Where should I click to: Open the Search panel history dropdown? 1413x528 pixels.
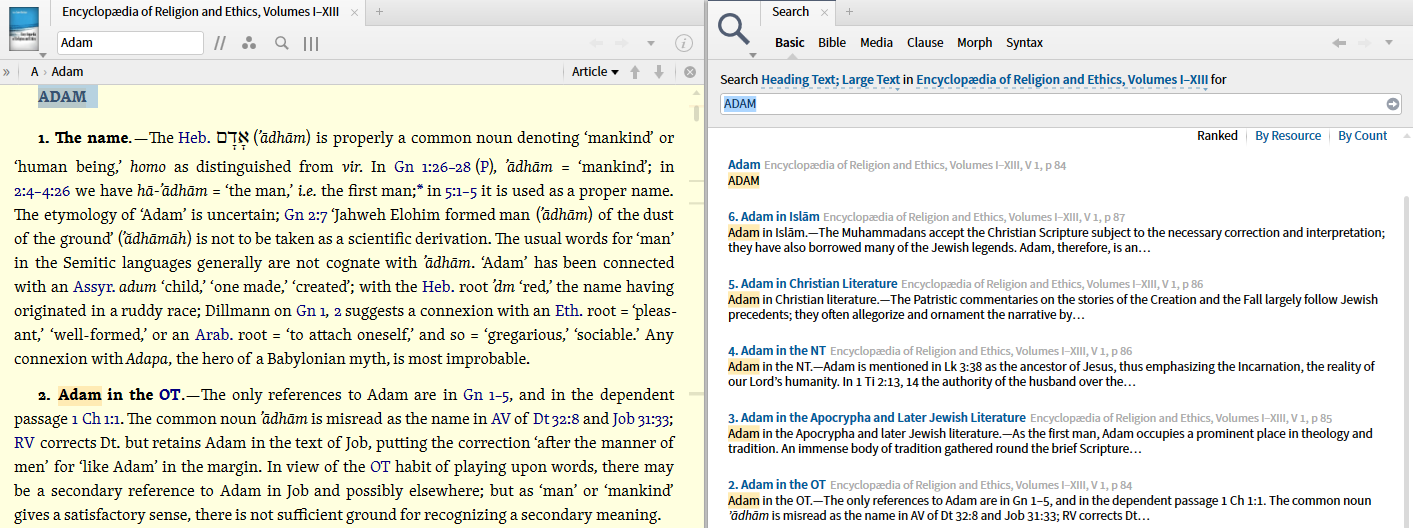[x=1389, y=43]
